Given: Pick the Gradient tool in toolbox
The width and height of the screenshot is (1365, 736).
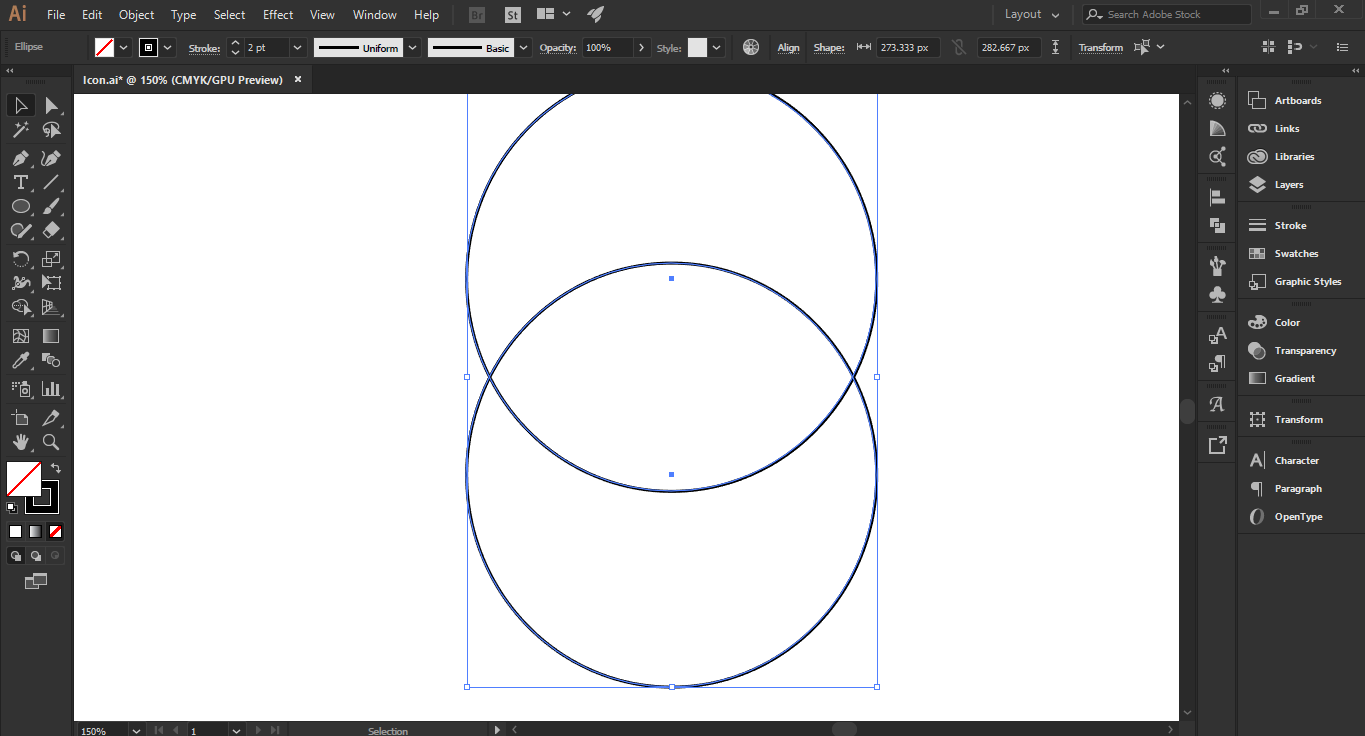Looking at the screenshot, I should coord(51,336).
